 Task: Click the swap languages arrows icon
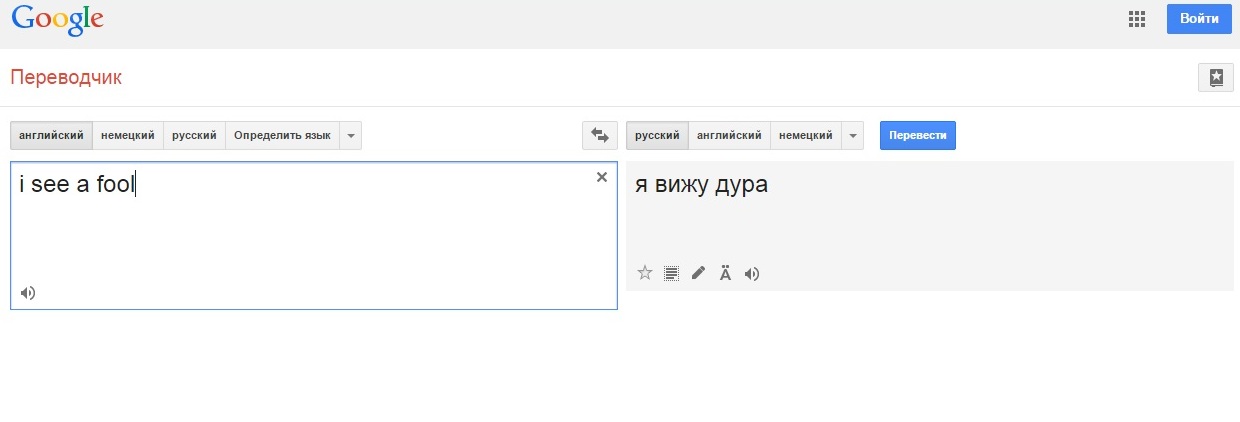click(599, 135)
